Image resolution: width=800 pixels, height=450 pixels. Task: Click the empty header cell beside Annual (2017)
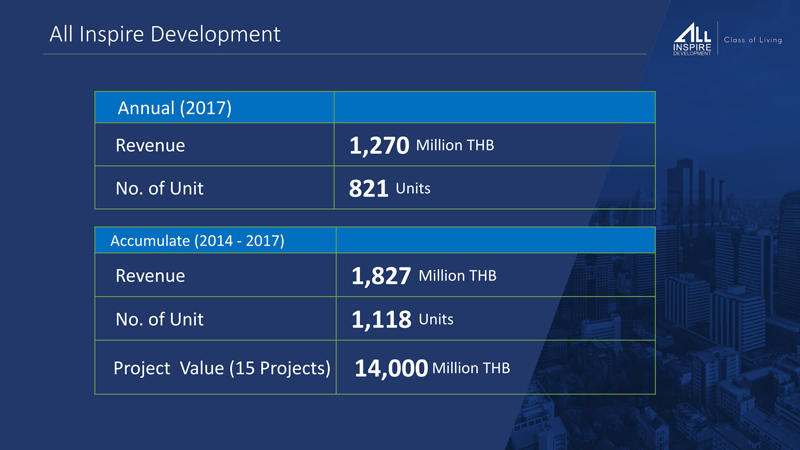[495, 108]
